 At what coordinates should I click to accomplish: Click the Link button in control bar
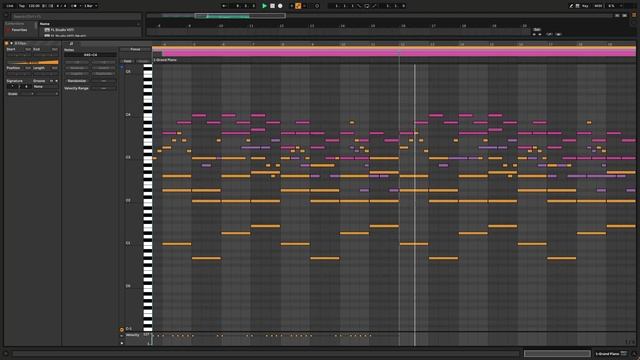pyautogui.click(x=10, y=6)
